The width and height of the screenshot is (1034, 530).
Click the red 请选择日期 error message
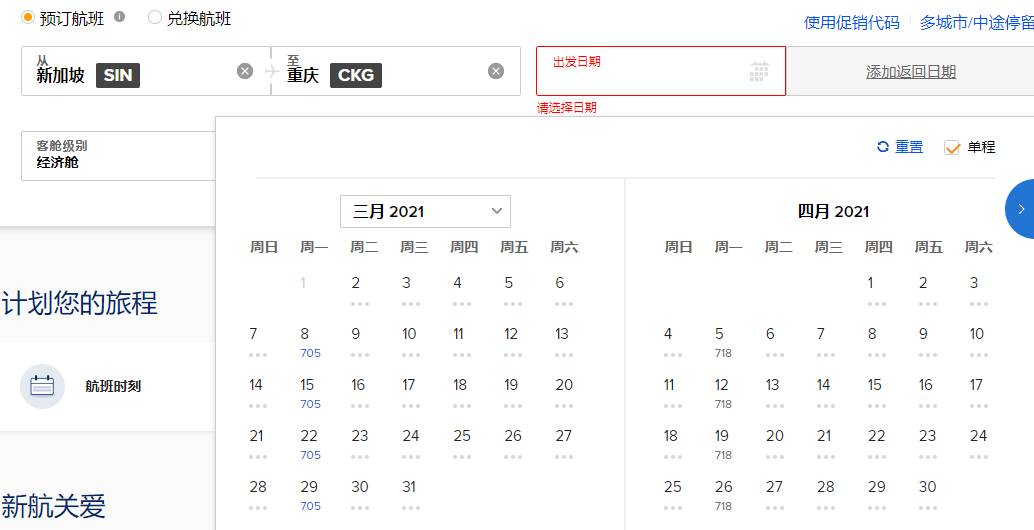[x=566, y=107]
